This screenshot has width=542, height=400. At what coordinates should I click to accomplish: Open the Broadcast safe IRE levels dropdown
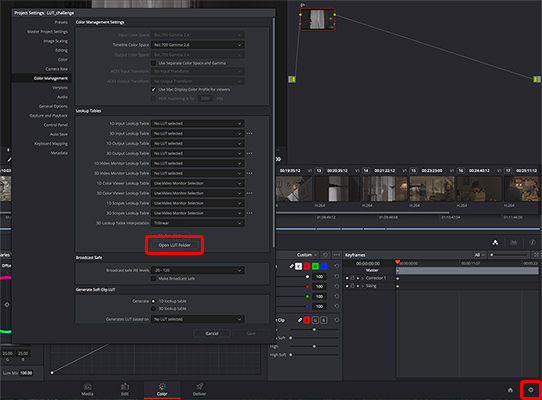197,270
